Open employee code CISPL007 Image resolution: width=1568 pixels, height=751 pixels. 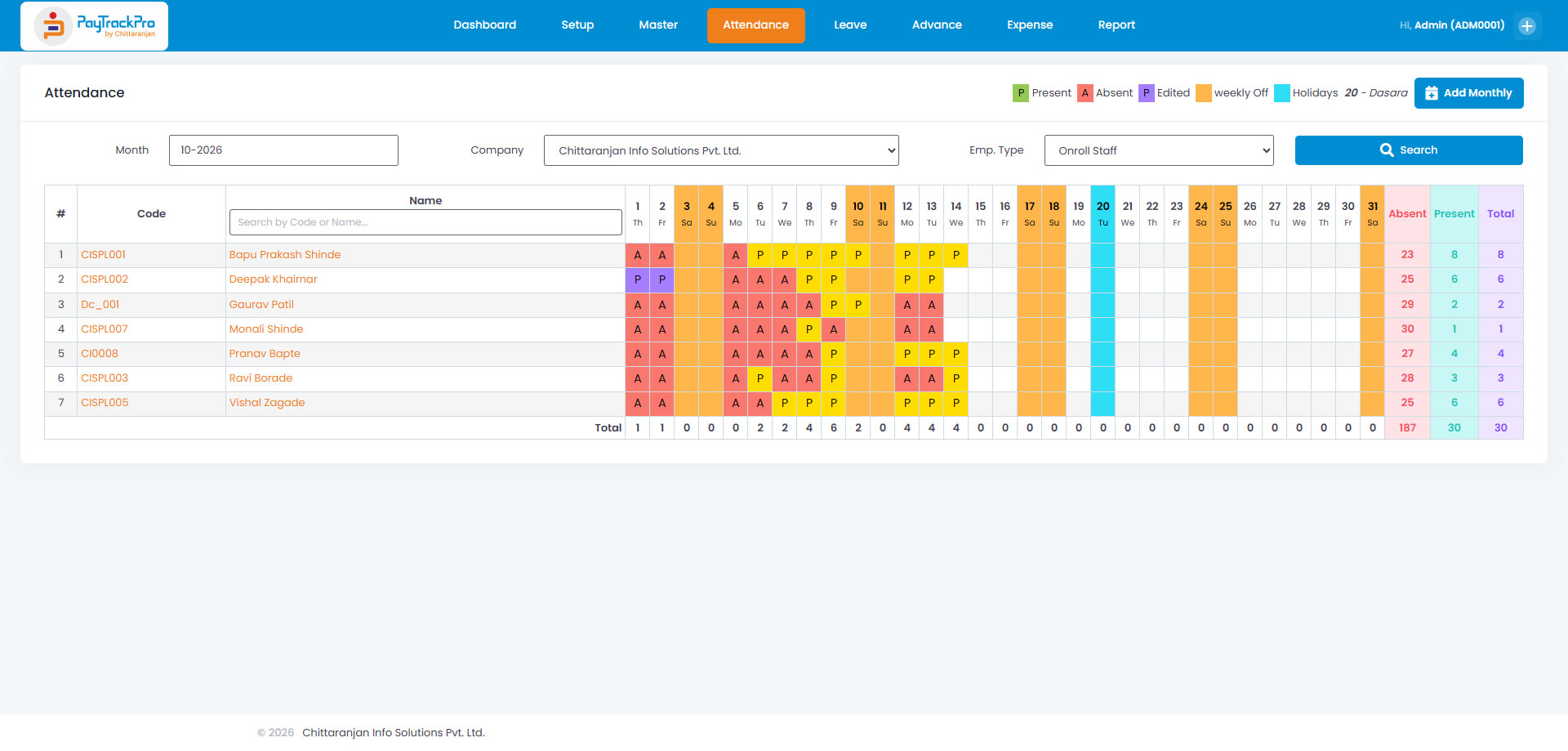coord(105,329)
